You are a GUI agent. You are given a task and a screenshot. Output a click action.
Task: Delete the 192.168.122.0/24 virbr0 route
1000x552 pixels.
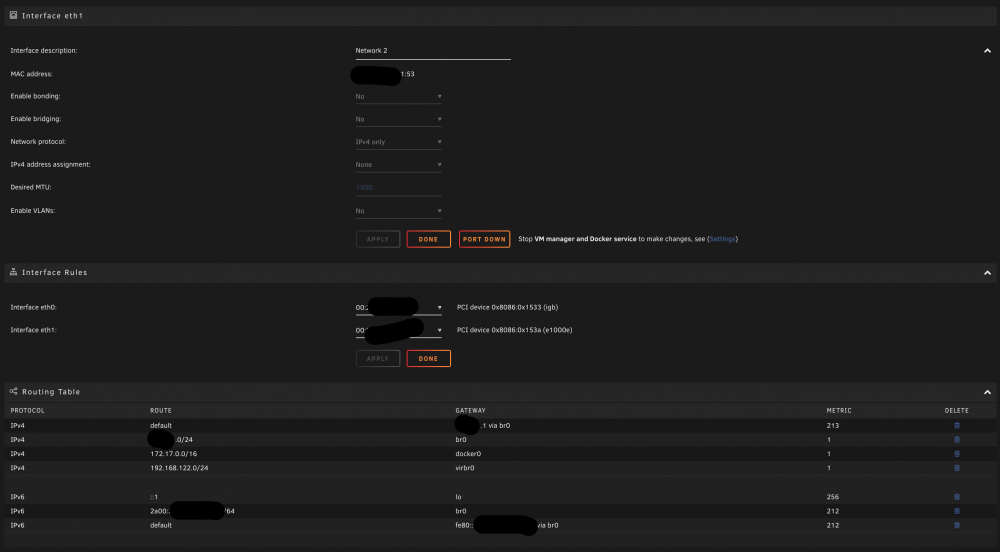coord(957,468)
